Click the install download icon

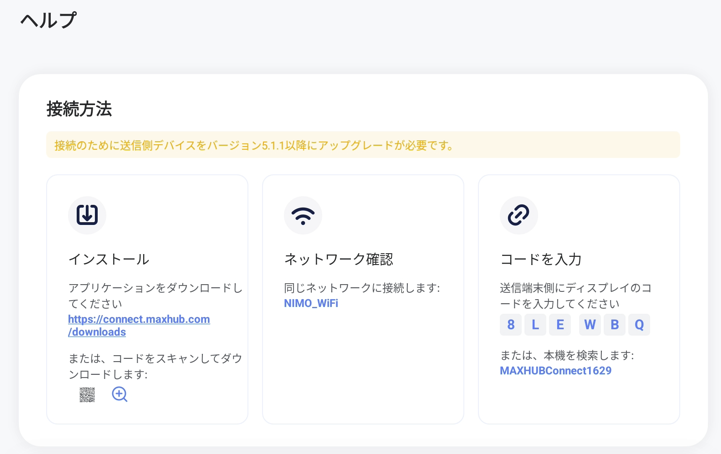click(87, 214)
